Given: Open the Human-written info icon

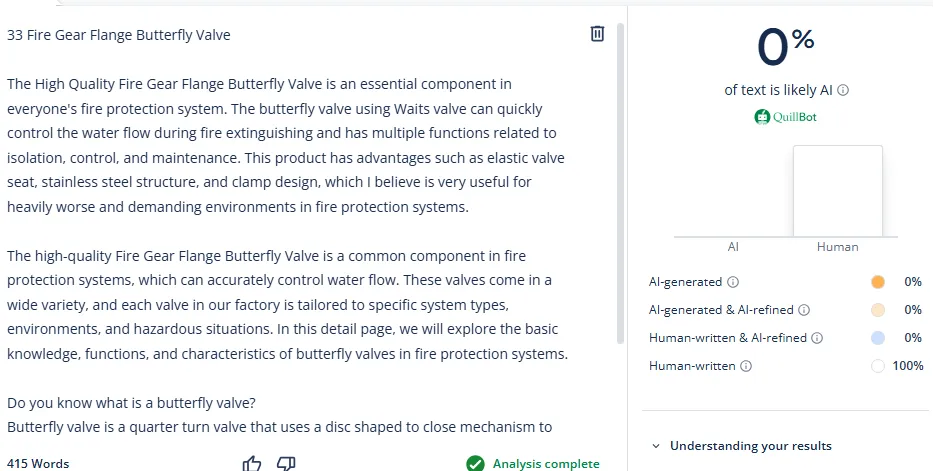Looking at the screenshot, I should (x=746, y=366).
